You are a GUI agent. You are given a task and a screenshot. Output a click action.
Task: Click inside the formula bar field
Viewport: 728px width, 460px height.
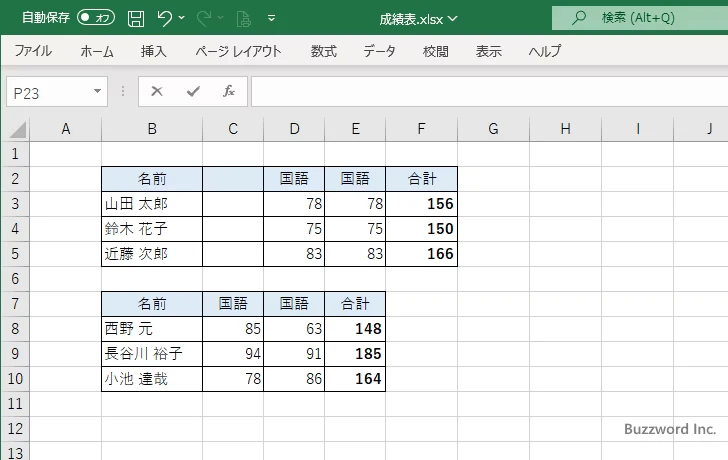click(x=489, y=91)
